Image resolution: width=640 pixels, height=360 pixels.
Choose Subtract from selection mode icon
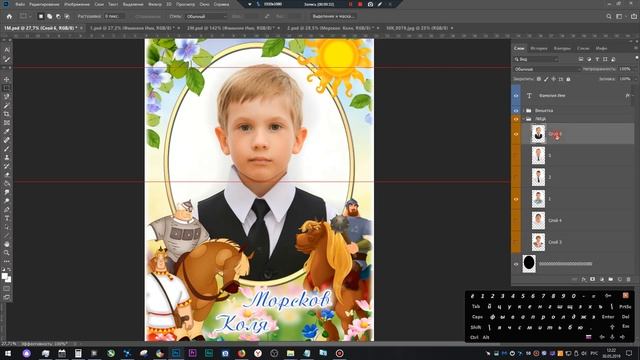[58, 16]
